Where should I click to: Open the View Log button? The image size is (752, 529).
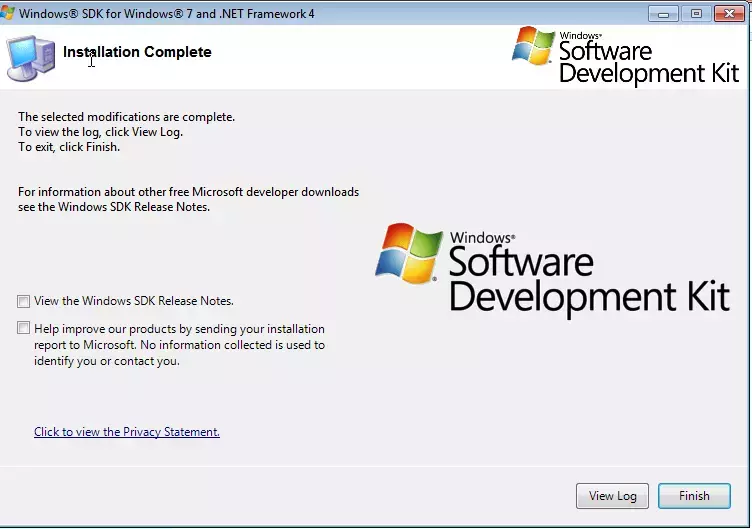click(612, 495)
